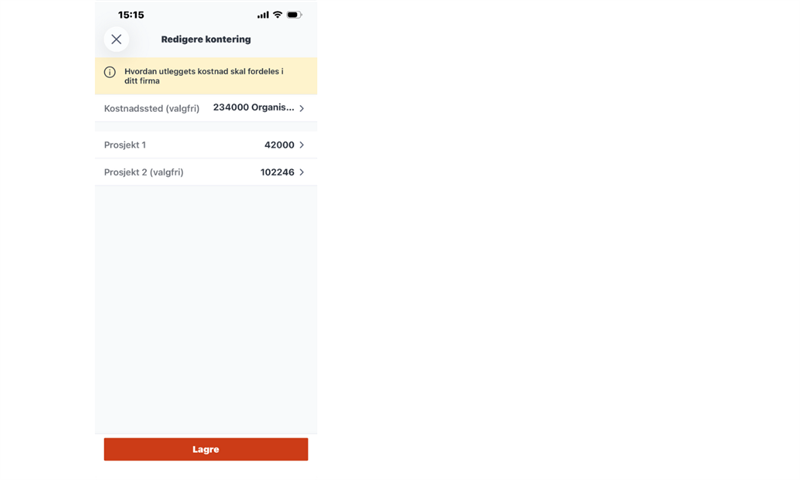Image resolution: width=800 pixels, height=480 pixels.
Task: Click the battery status icon
Action: tap(294, 15)
